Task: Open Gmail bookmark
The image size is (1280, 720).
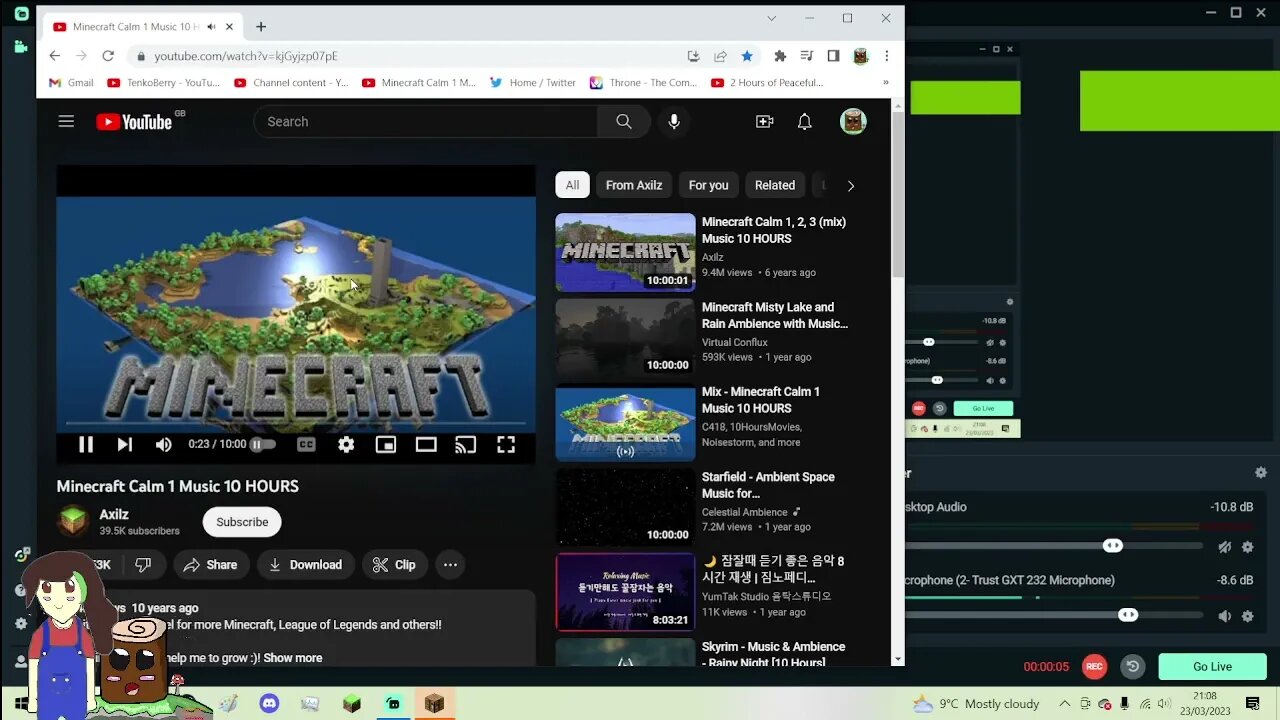Action: pos(71,83)
